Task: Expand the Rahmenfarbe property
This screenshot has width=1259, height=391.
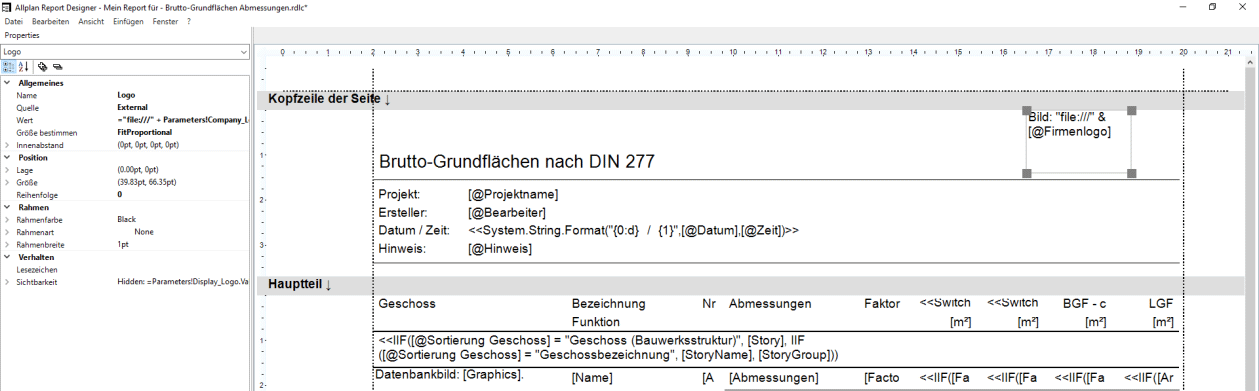Action: tap(6, 219)
